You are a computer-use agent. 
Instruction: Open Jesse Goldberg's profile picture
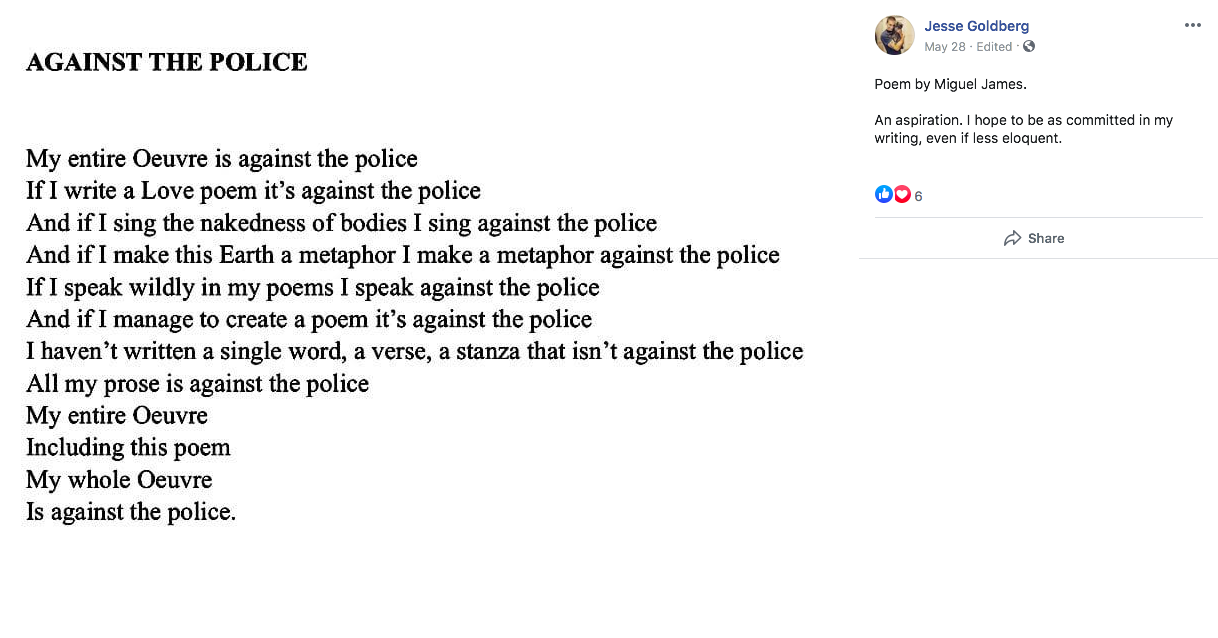[894, 35]
